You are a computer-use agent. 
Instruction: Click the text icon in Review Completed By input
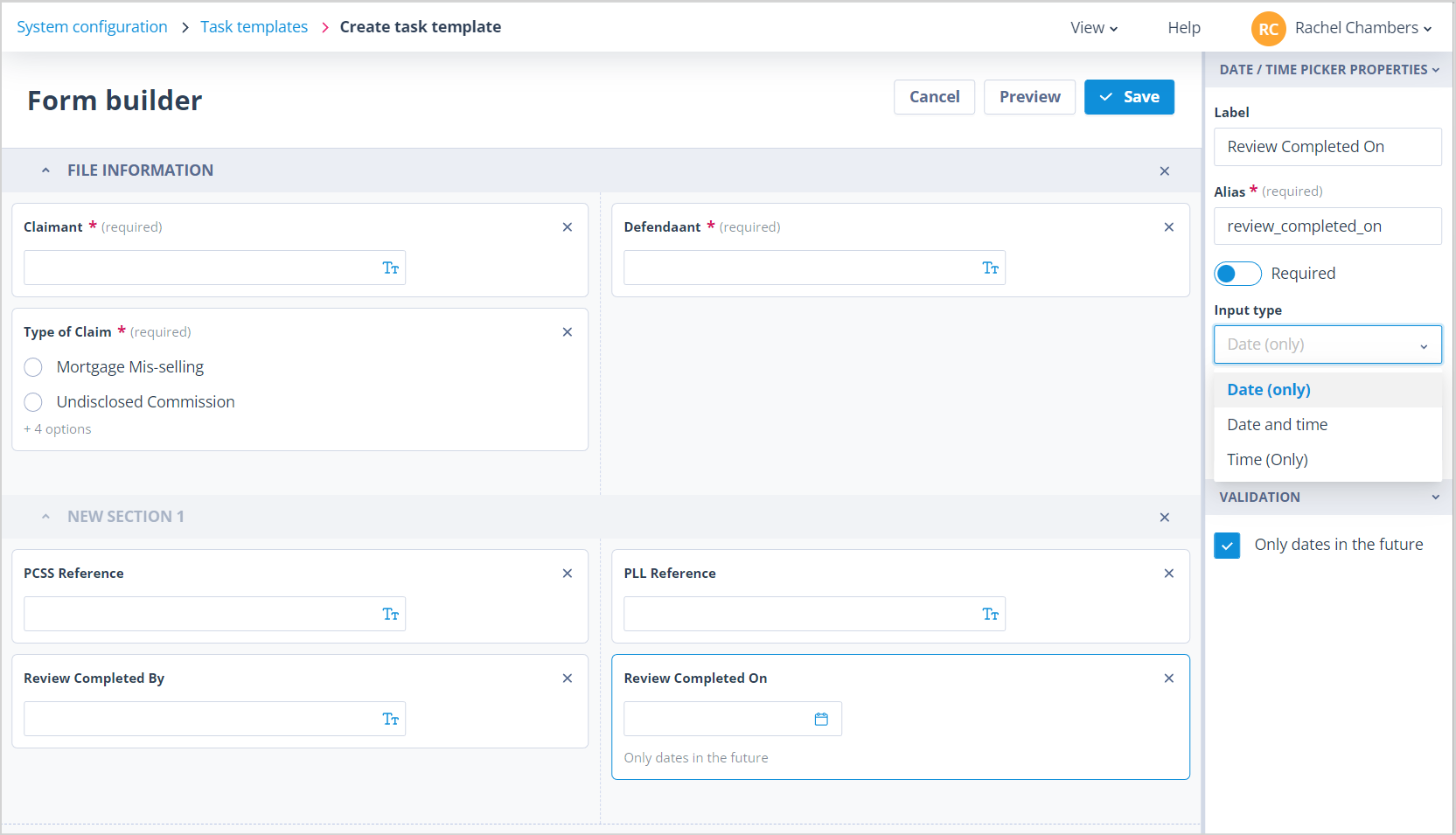pos(391,720)
